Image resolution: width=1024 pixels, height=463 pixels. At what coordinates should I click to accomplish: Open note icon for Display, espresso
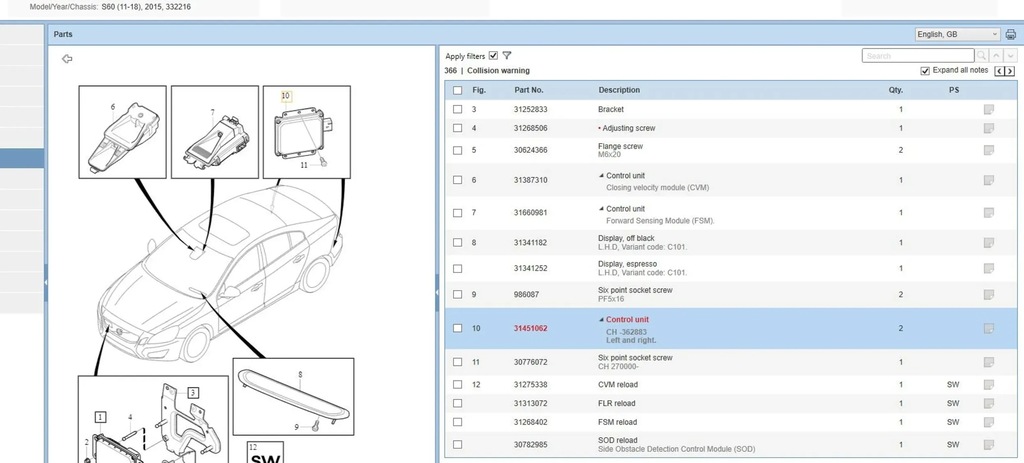(989, 268)
